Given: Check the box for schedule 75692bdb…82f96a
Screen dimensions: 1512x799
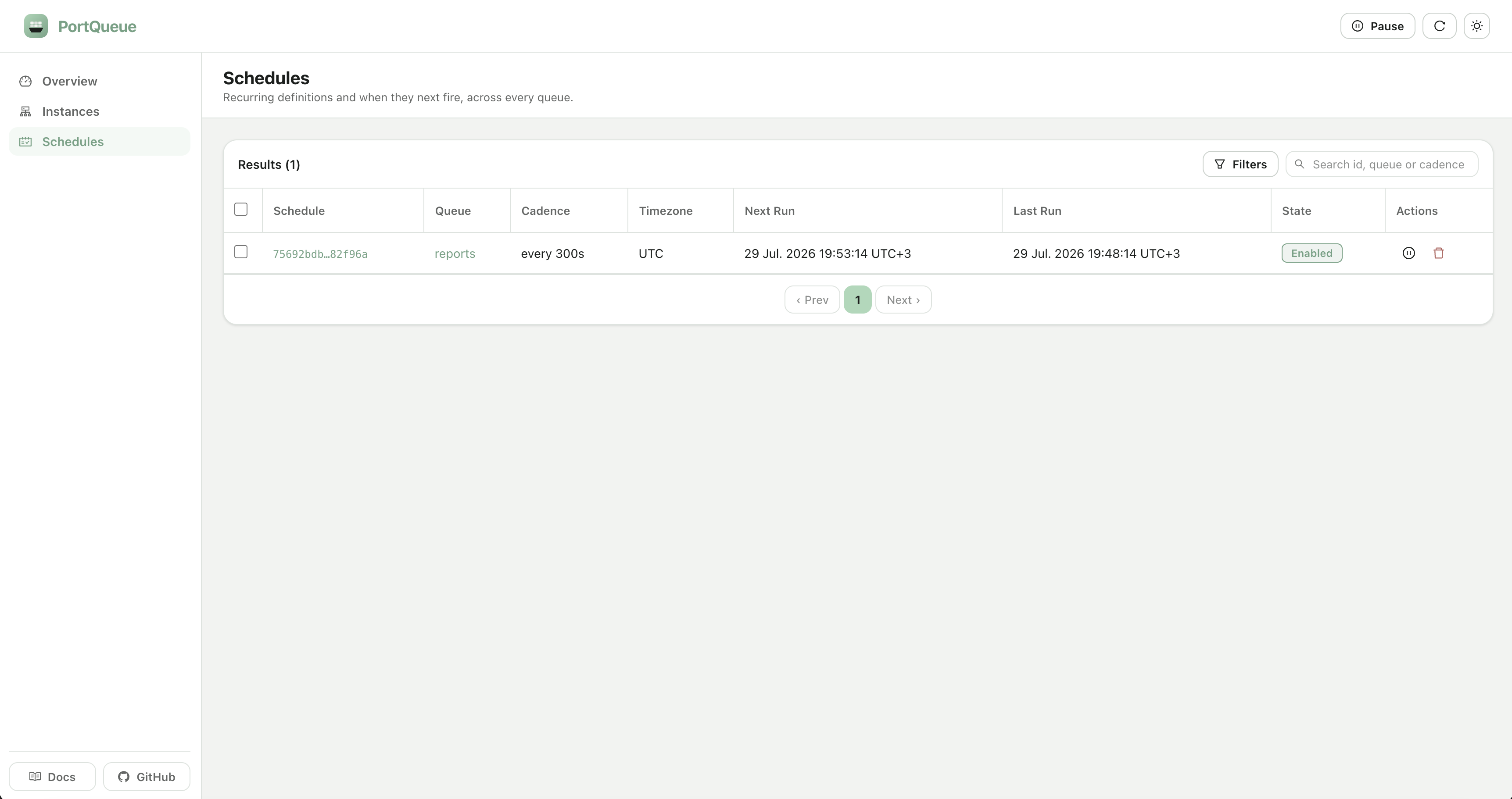Looking at the screenshot, I should click(x=240, y=252).
